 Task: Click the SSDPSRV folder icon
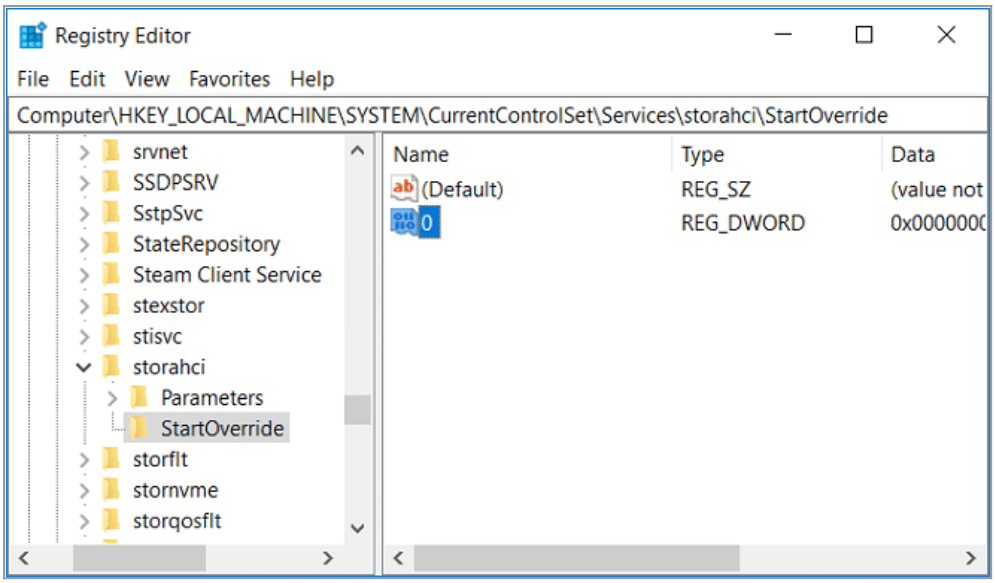(112, 183)
